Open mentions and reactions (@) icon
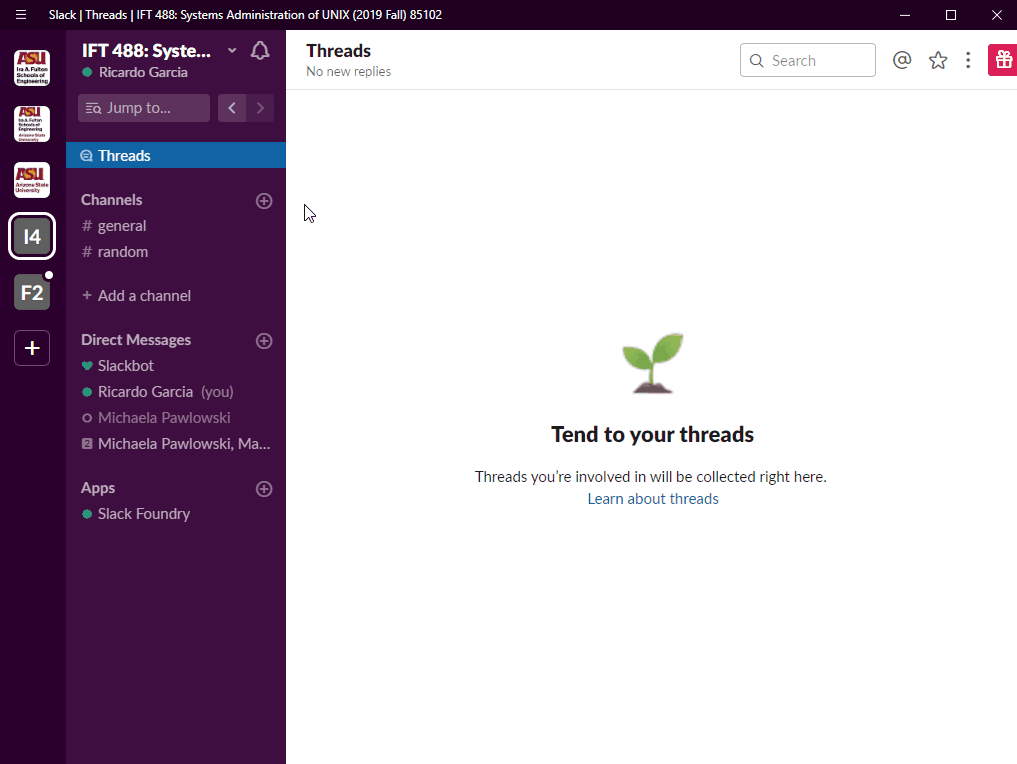This screenshot has width=1017, height=764. pyautogui.click(x=902, y=61)
